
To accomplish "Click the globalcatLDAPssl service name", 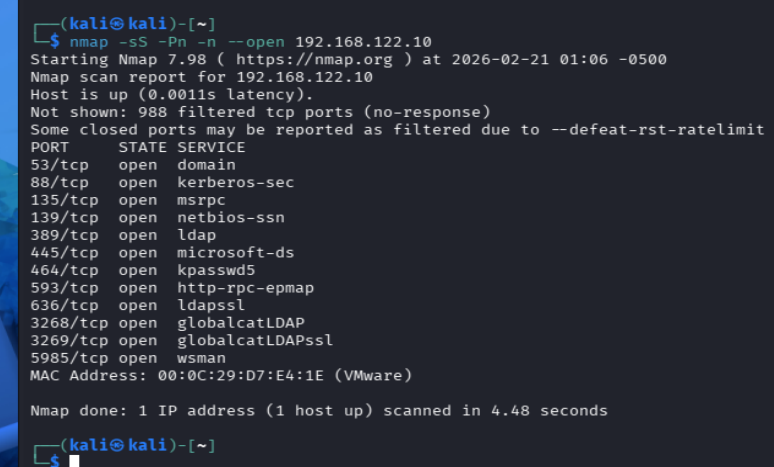I will (x=255, y=340).
